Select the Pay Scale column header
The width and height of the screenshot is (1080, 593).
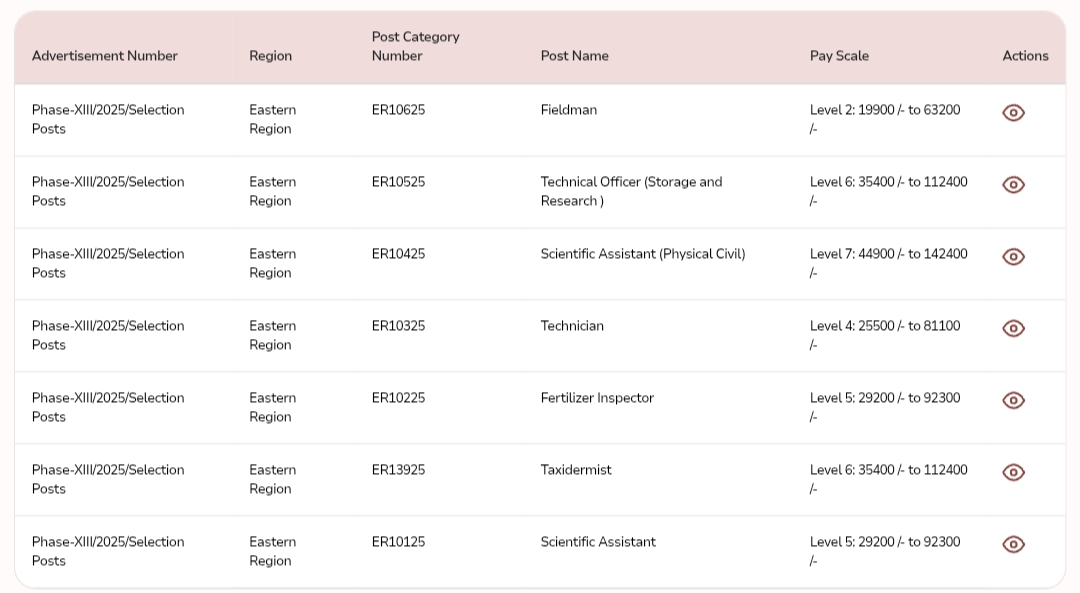839,56
